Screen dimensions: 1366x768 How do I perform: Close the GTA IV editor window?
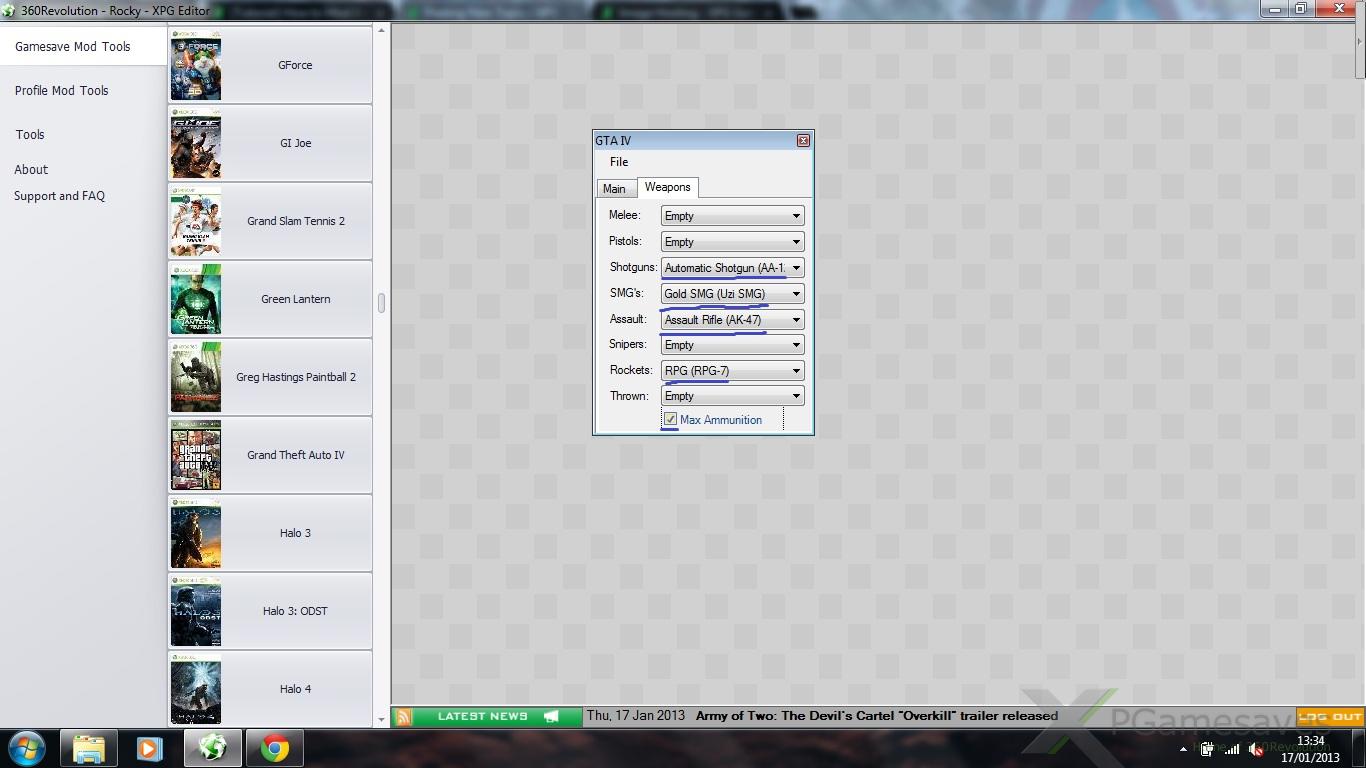pos(802,141)
